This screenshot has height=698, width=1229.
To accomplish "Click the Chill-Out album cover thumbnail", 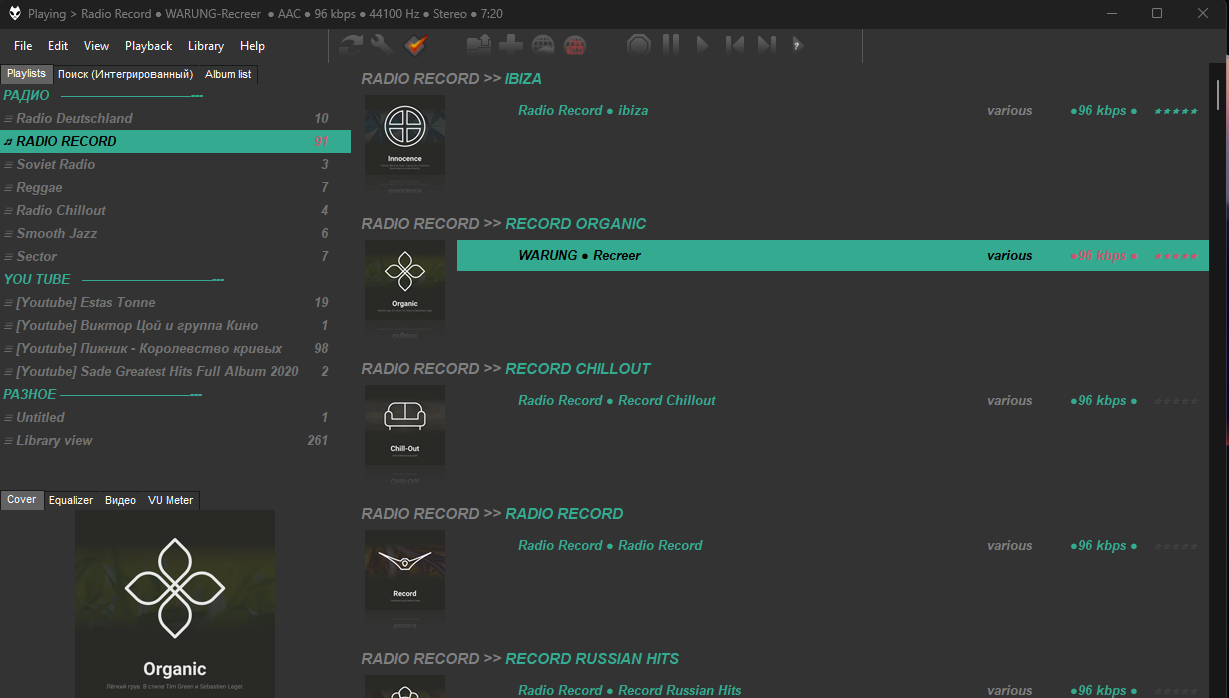I will click(405, 425).
